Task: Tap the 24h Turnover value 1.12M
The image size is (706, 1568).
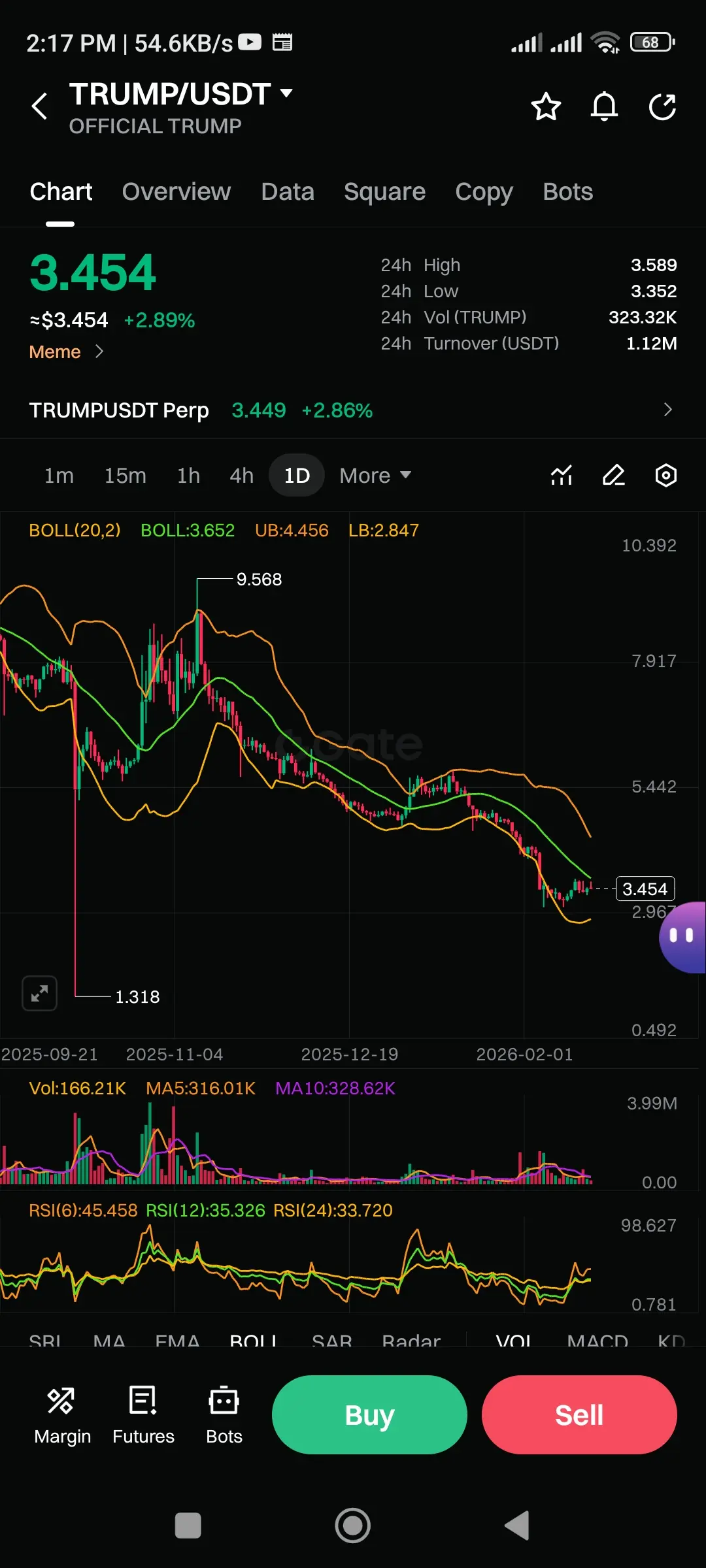Action: [x=652, y=344]
